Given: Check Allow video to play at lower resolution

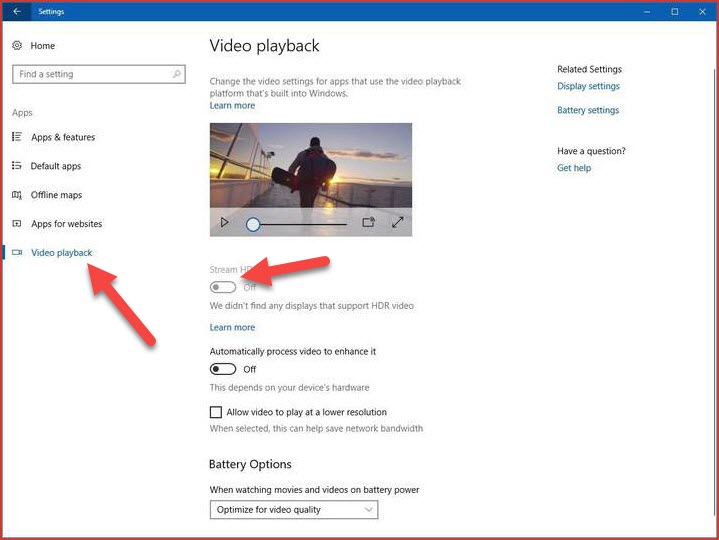Looking at the screenshot, I should [x=216, y=412].
